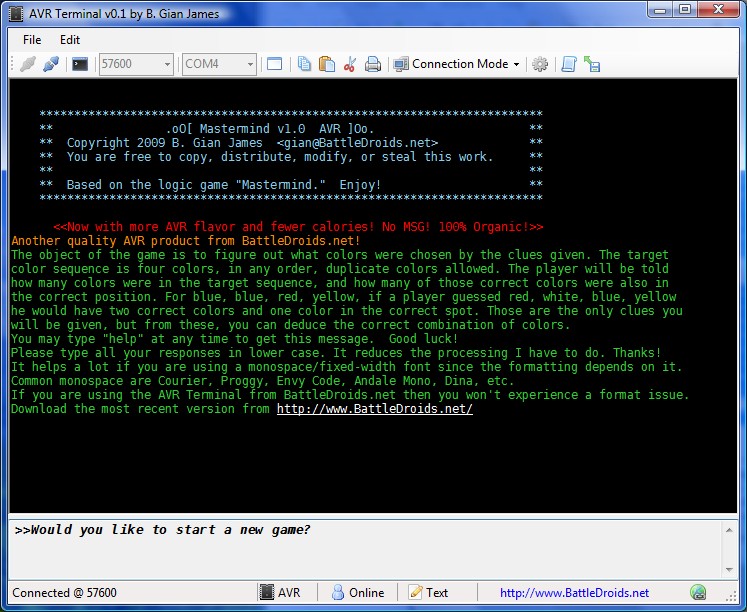Screen dimensions: 747x612
Task: Close the AVR Terminal window
Action: click(719, 10)
